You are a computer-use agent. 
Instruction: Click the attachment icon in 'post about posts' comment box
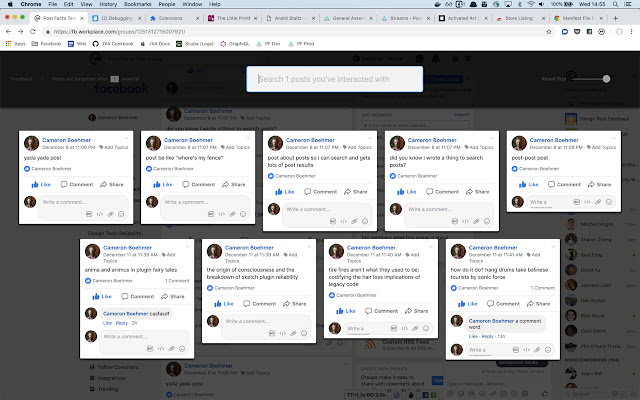click(354, 221)
